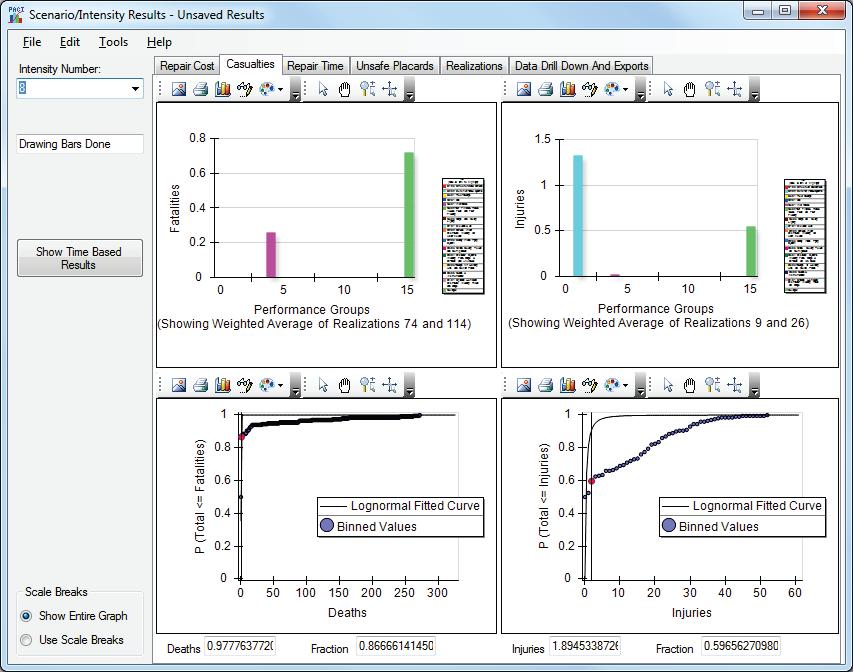Click the crosshair axis tool above the Fatalities chart
This screenshot has height=672, width=853.
tap(390, 89)
